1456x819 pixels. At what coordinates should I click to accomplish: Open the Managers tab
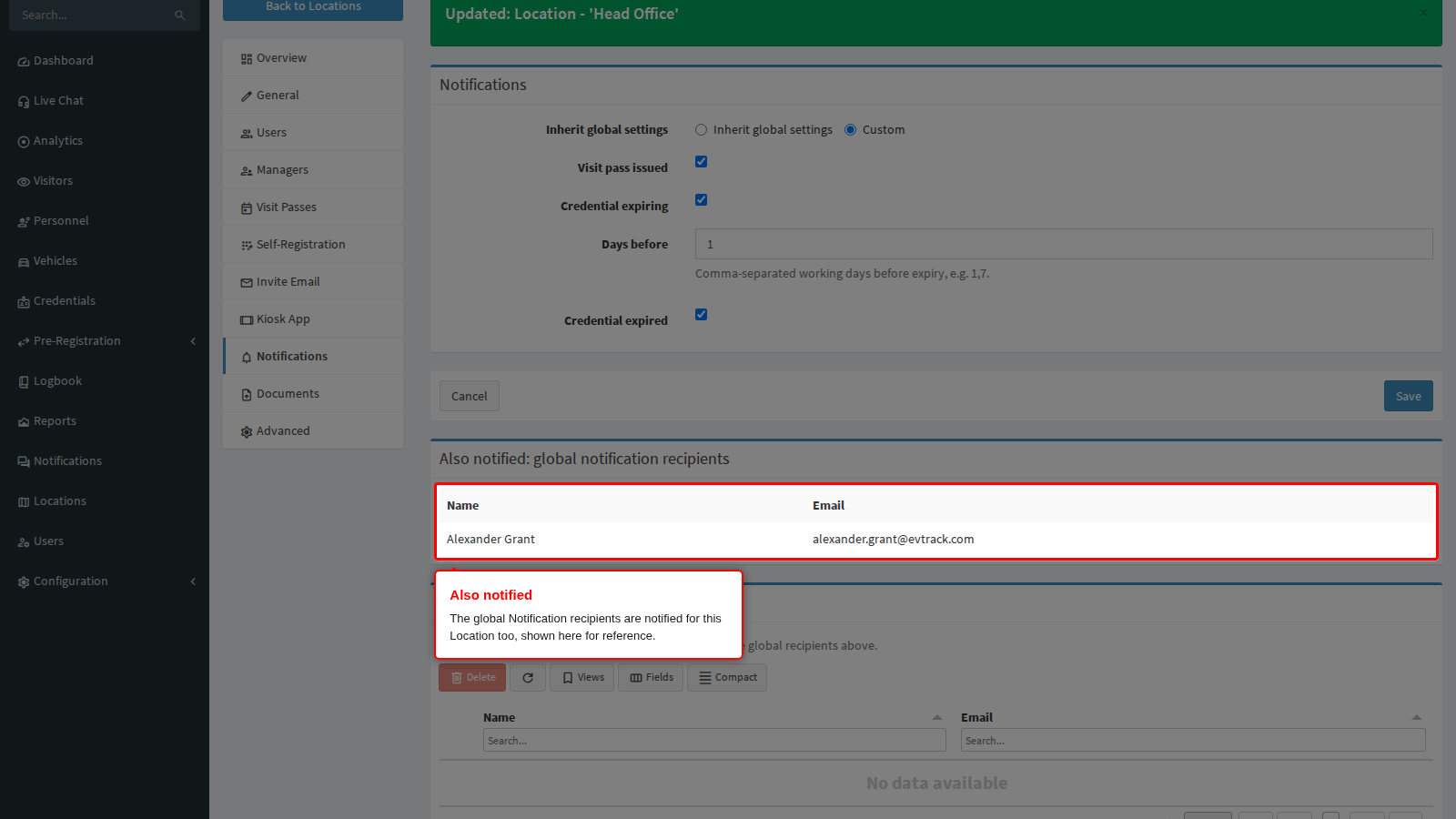tap(313, 170)
